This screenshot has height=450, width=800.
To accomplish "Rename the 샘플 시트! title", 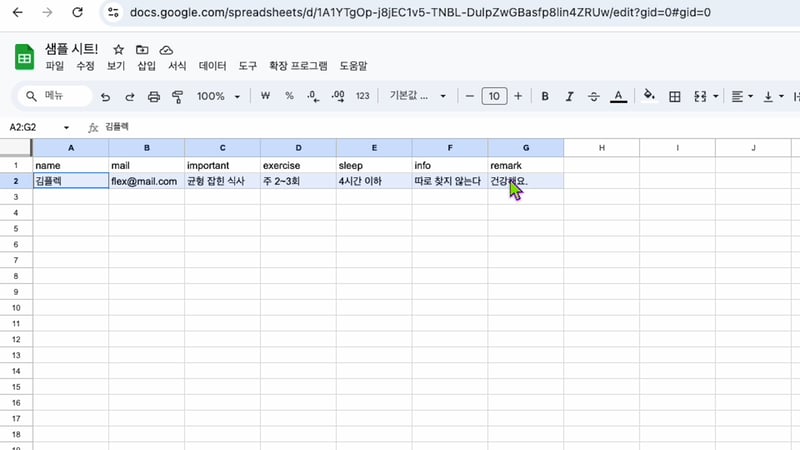I will 71,49.
